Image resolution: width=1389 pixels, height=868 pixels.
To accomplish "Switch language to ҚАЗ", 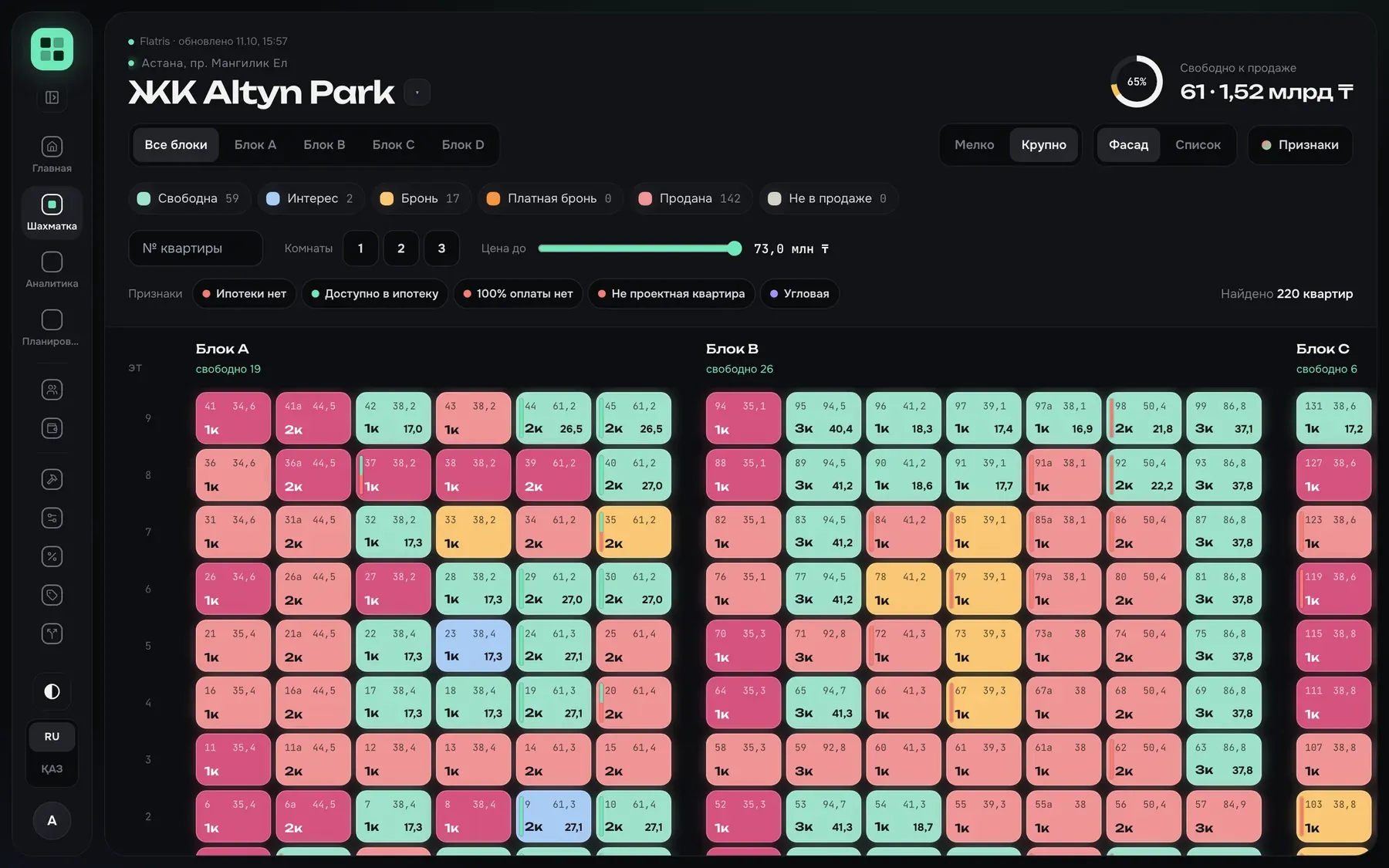I will [x=52, y=769].
